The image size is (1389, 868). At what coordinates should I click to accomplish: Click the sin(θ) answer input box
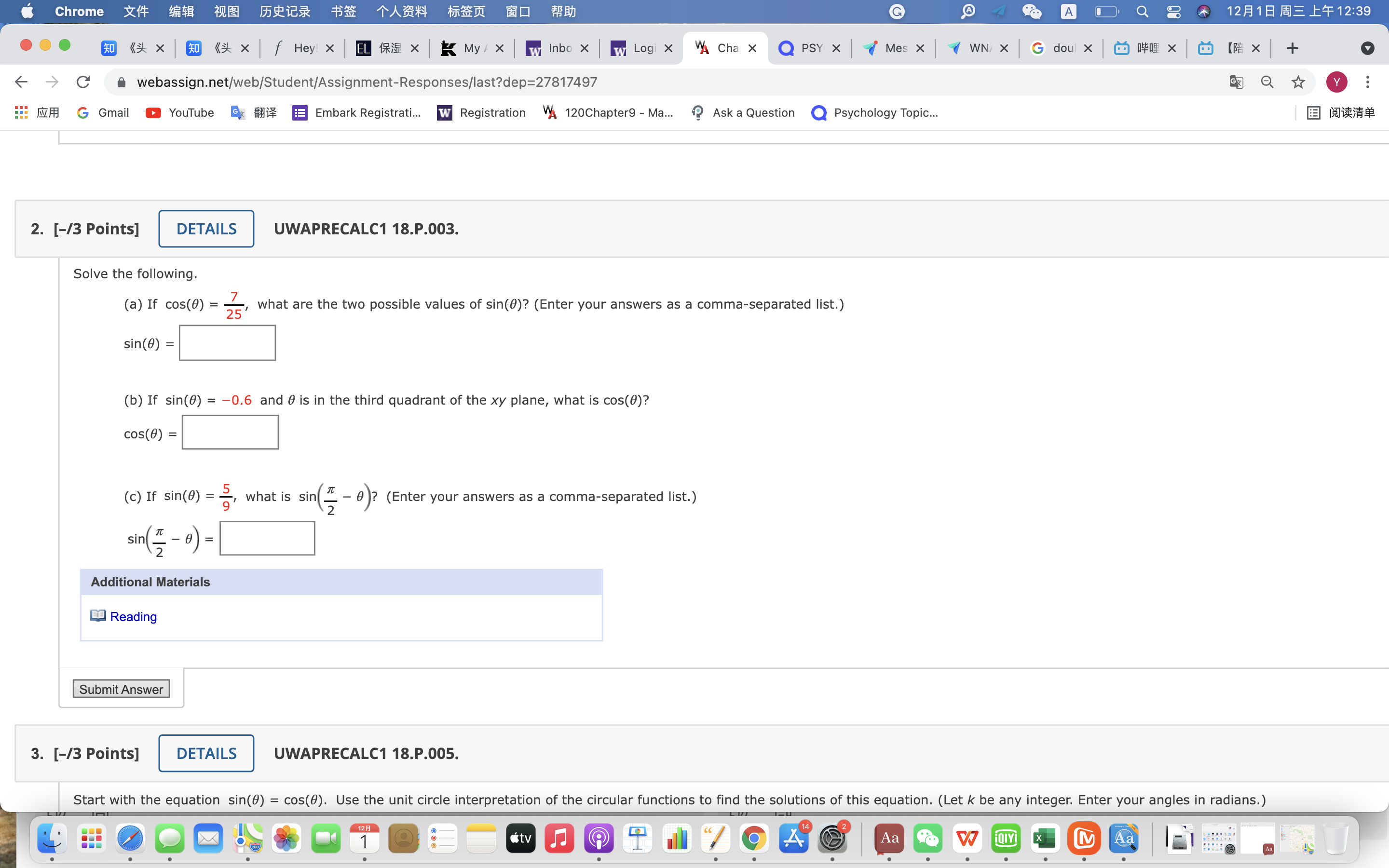click(227, 343)
